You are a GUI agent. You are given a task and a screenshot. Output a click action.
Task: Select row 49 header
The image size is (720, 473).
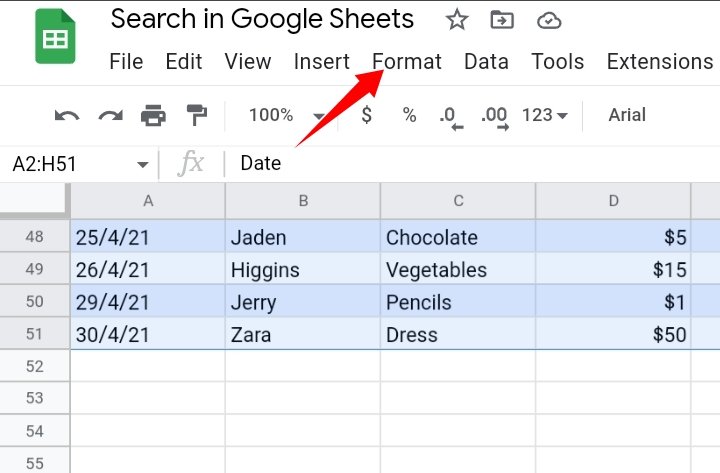34,269
